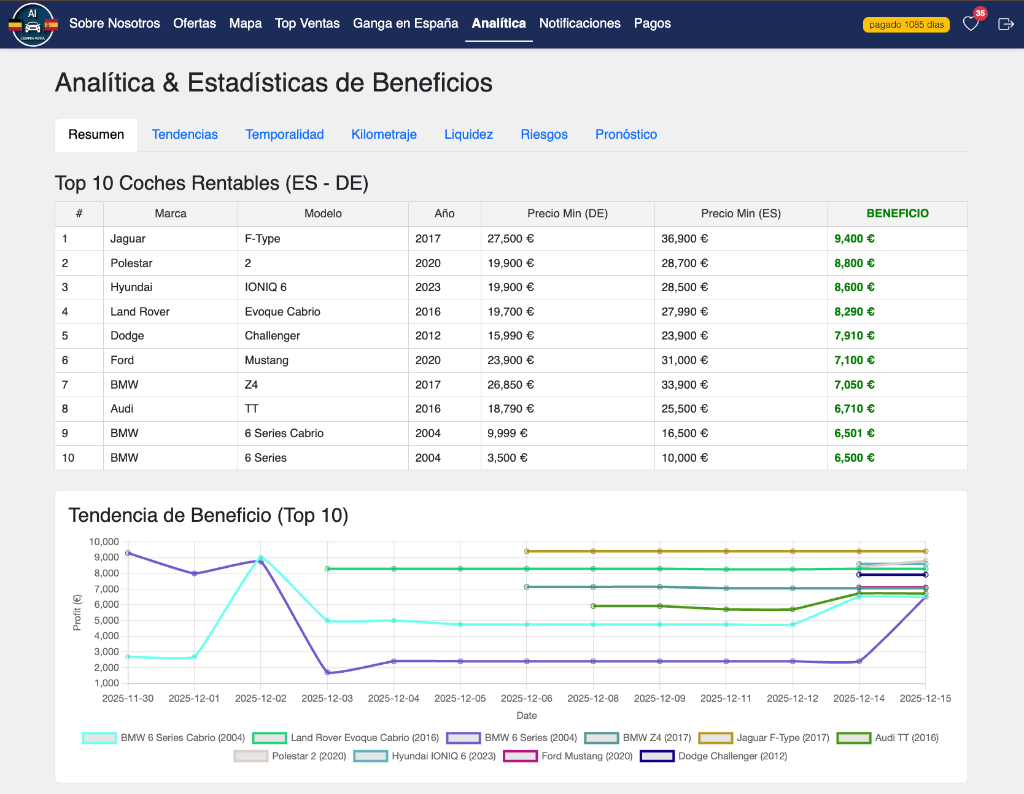Open favorites via the heart icon
This screenshot has width=1024, height=794.
tap(970, 24)
